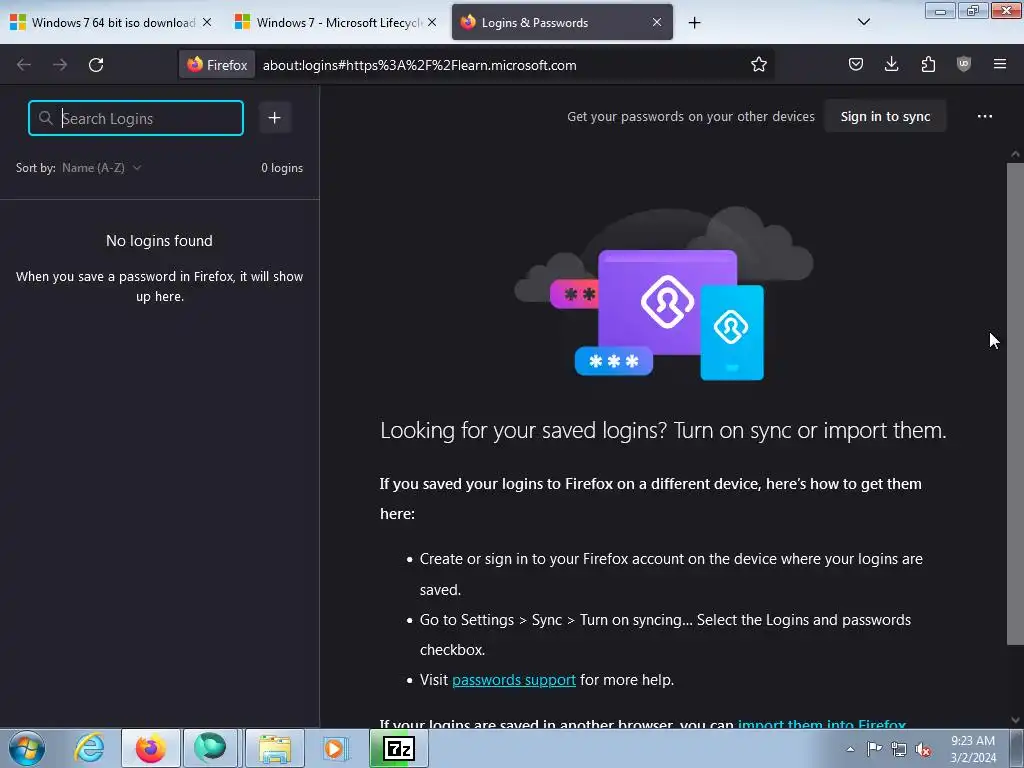Expand the list all tabs chevron
This screenshot has height=768, width=1024.
(x=863, y=22)
